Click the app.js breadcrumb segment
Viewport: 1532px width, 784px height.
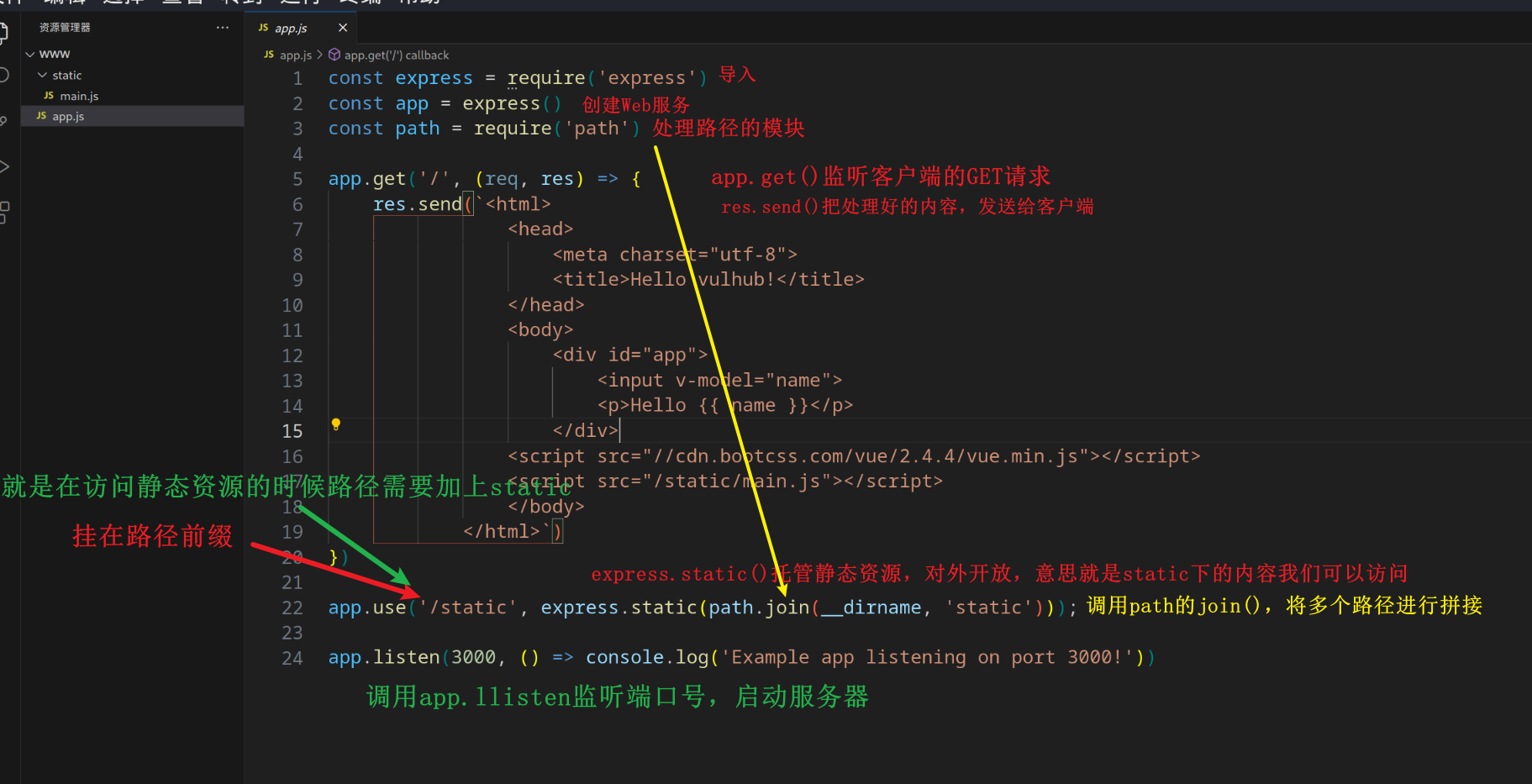(296, 55)
